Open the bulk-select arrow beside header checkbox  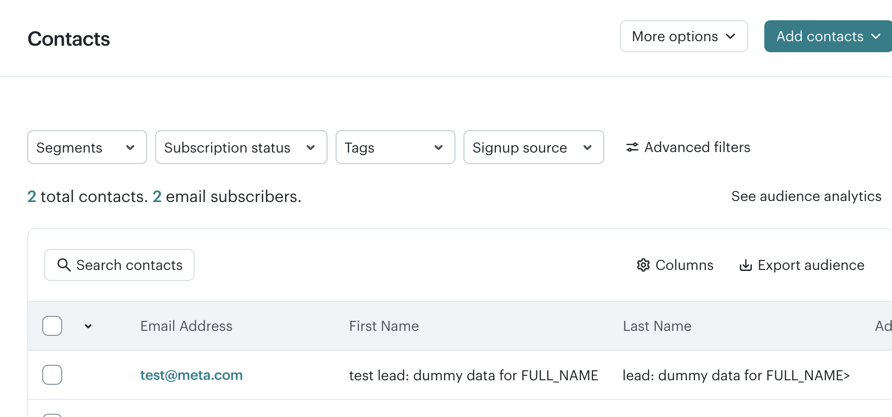pos(88,326)
